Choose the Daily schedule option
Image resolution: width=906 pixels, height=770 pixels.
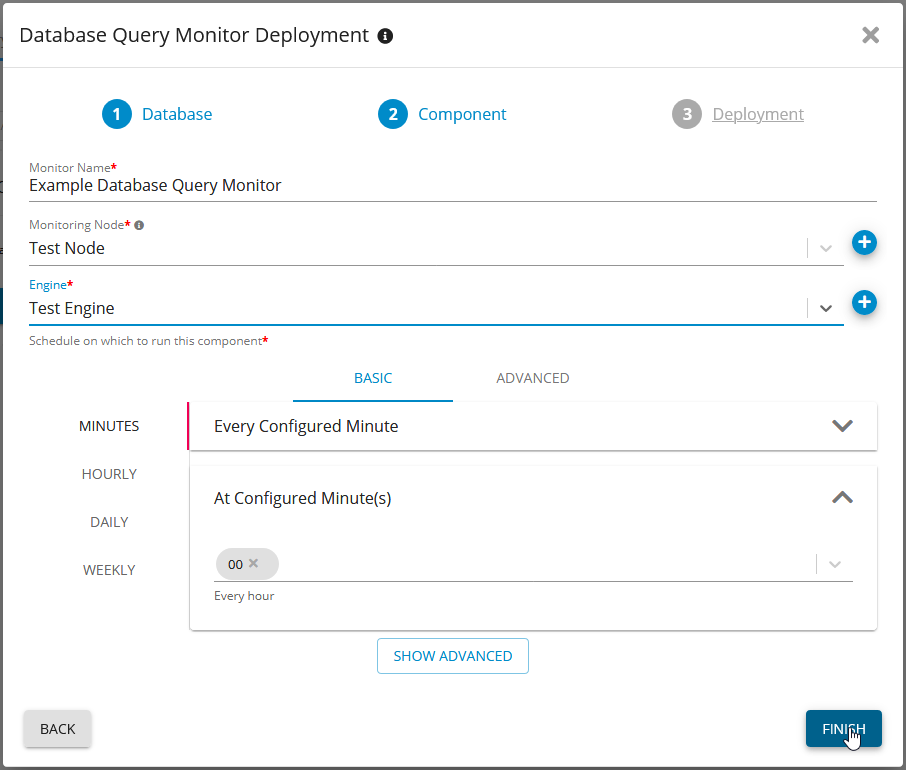click(109, 522)
